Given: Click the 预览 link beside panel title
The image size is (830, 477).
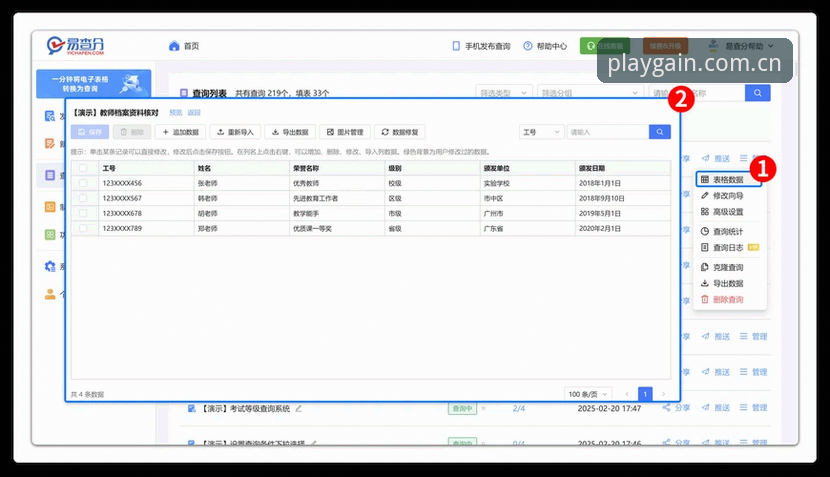Looking at the screenshot, I should [176, 112].
